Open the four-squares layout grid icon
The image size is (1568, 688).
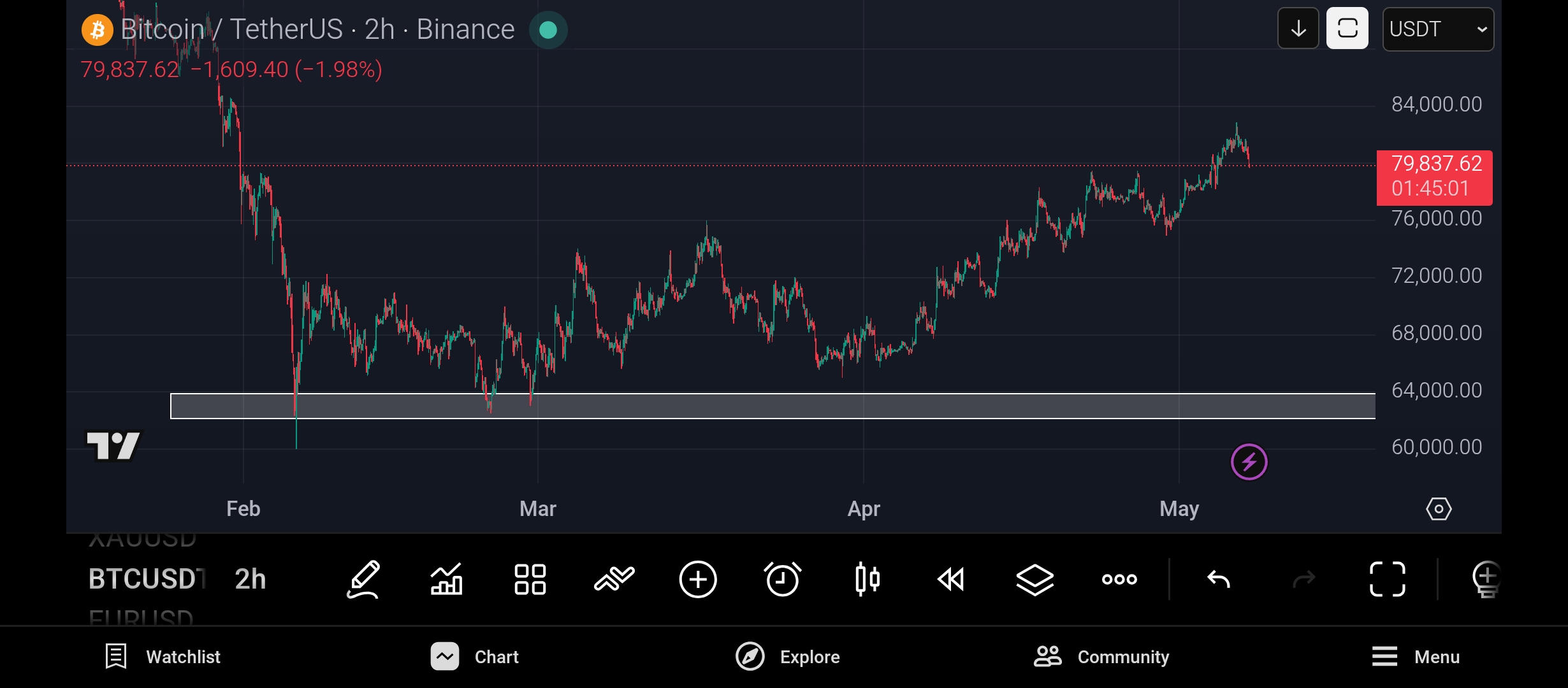530,580
